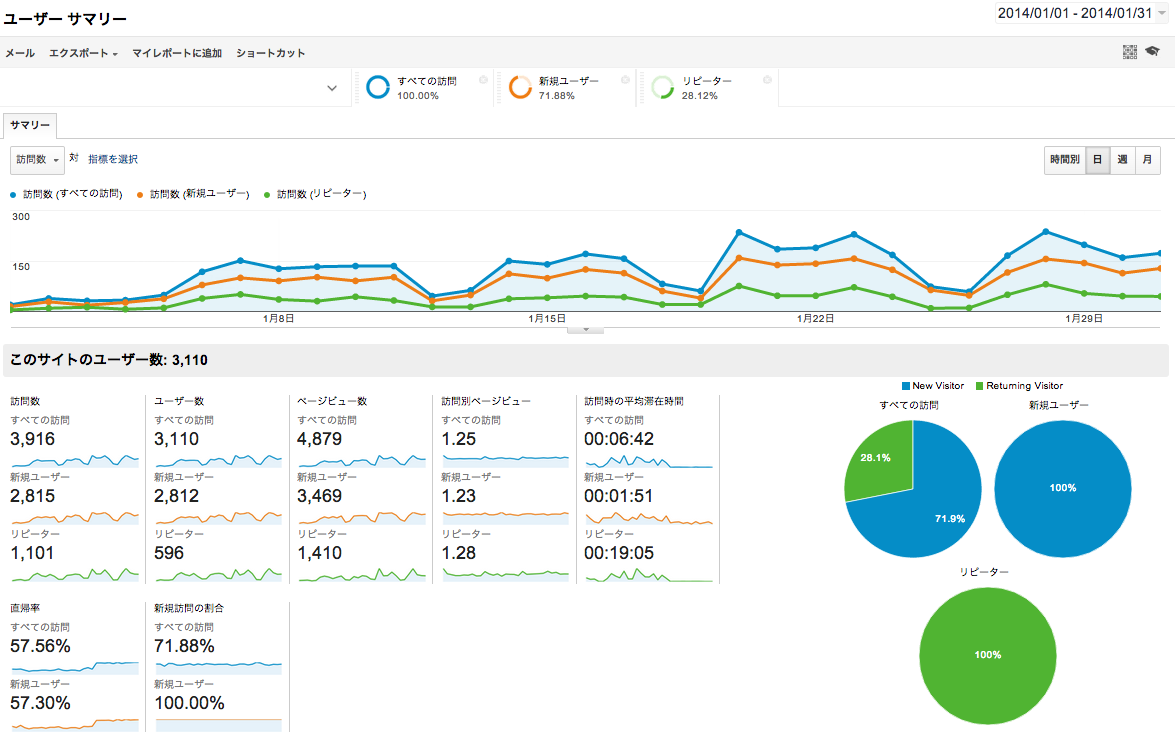Click the 新規ユーザー 滞在時間 00:01:51
This screenshot has height=732, width=1175.
[x=619, y=496]
